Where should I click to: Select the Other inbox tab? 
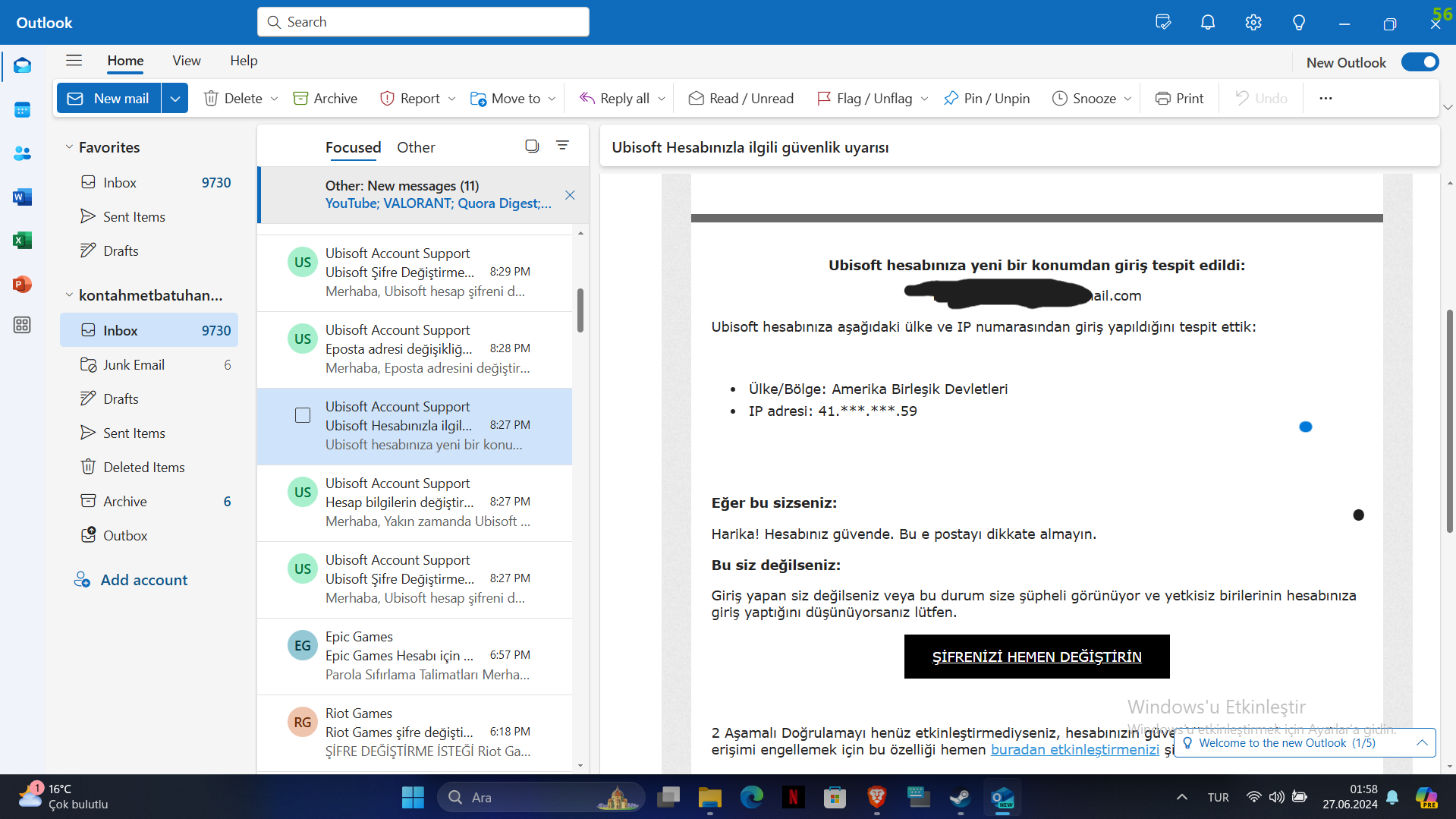(416, 147)
